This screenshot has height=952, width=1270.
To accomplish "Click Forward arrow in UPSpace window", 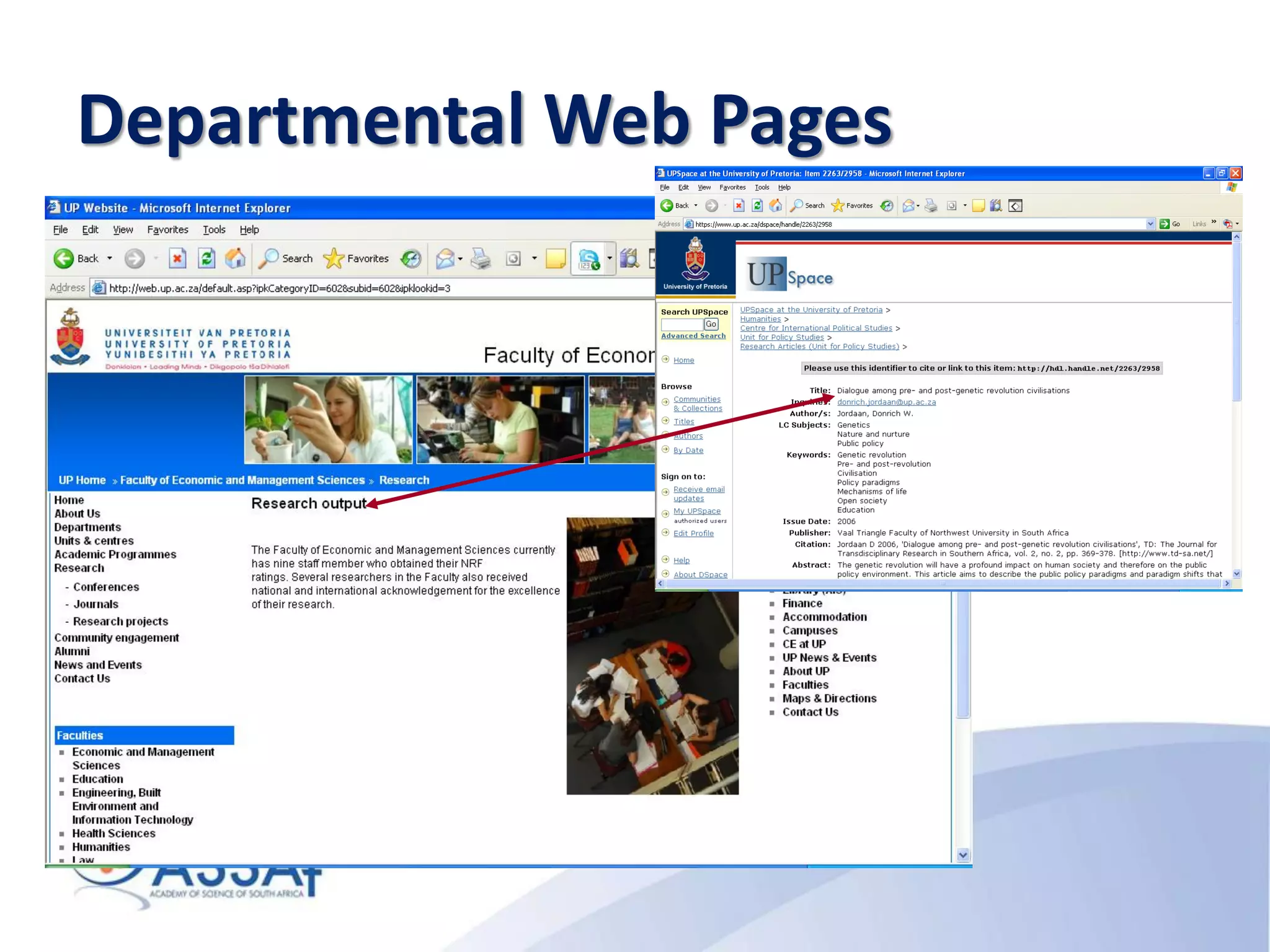I will (712, 206).
